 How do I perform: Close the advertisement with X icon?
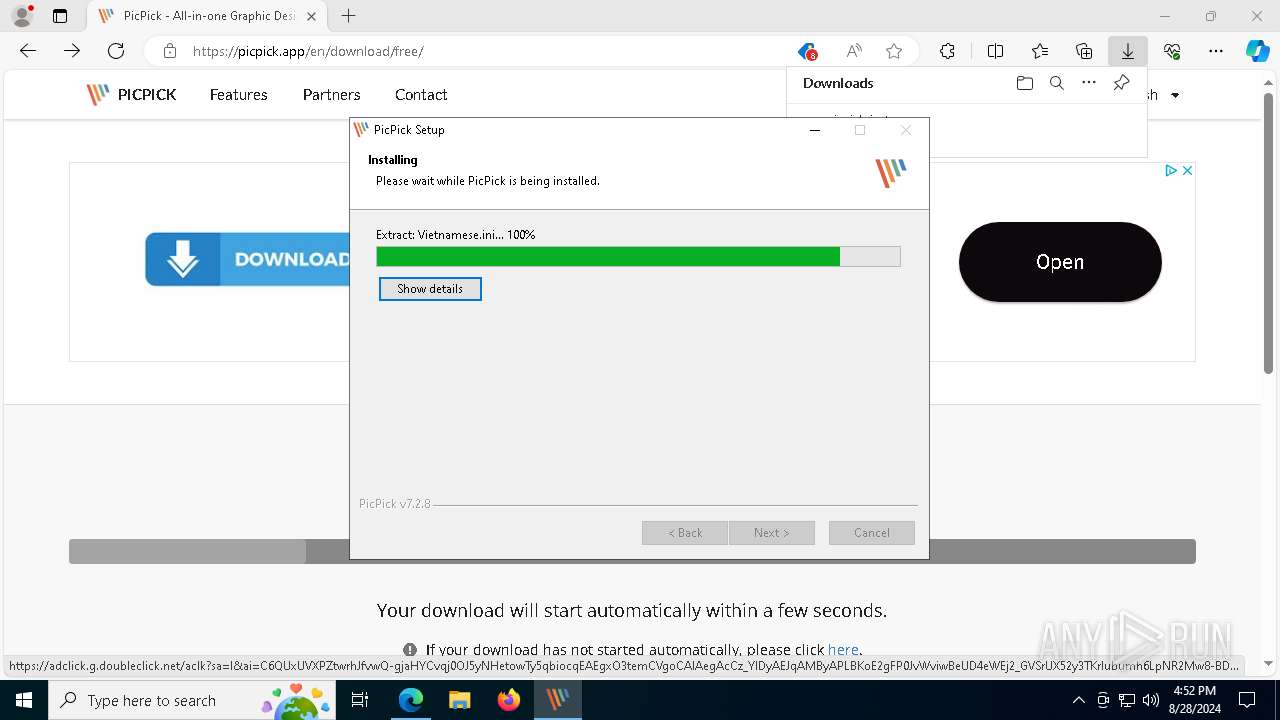[1187, 171]
